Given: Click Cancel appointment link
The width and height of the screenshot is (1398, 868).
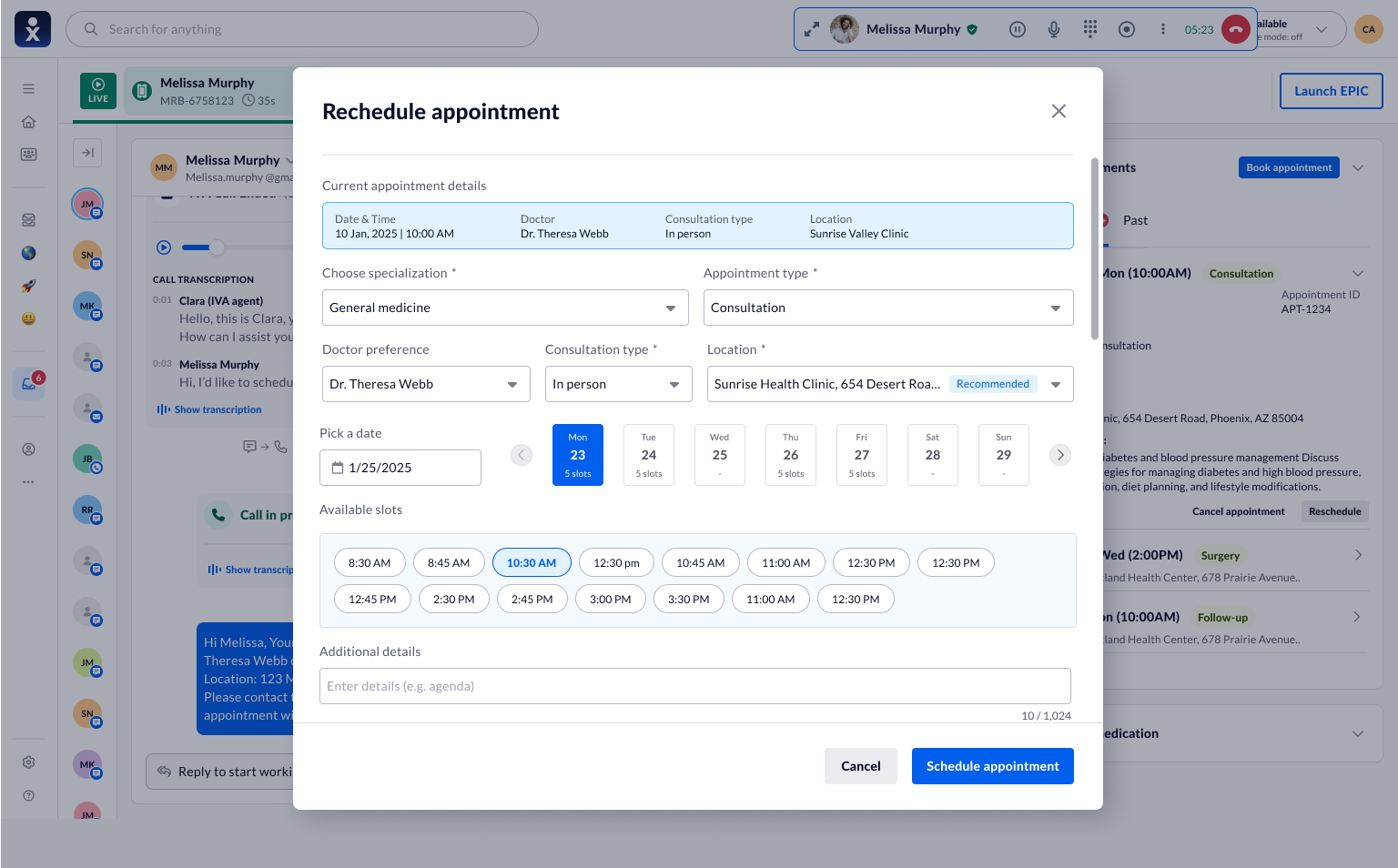Looking at the screenshot, I should (x=1239, y=511).
